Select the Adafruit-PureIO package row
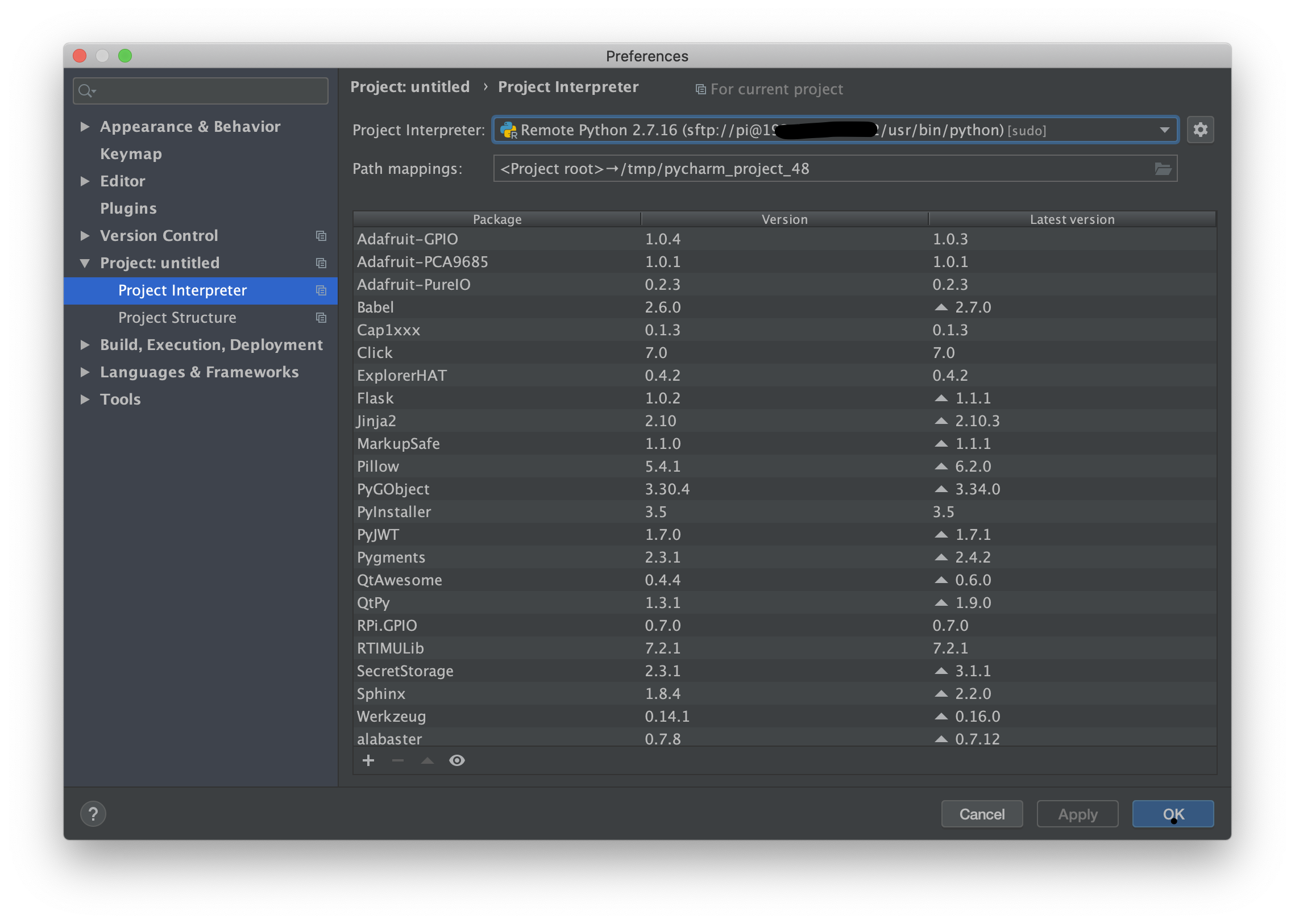 click(x=785, y=285)
